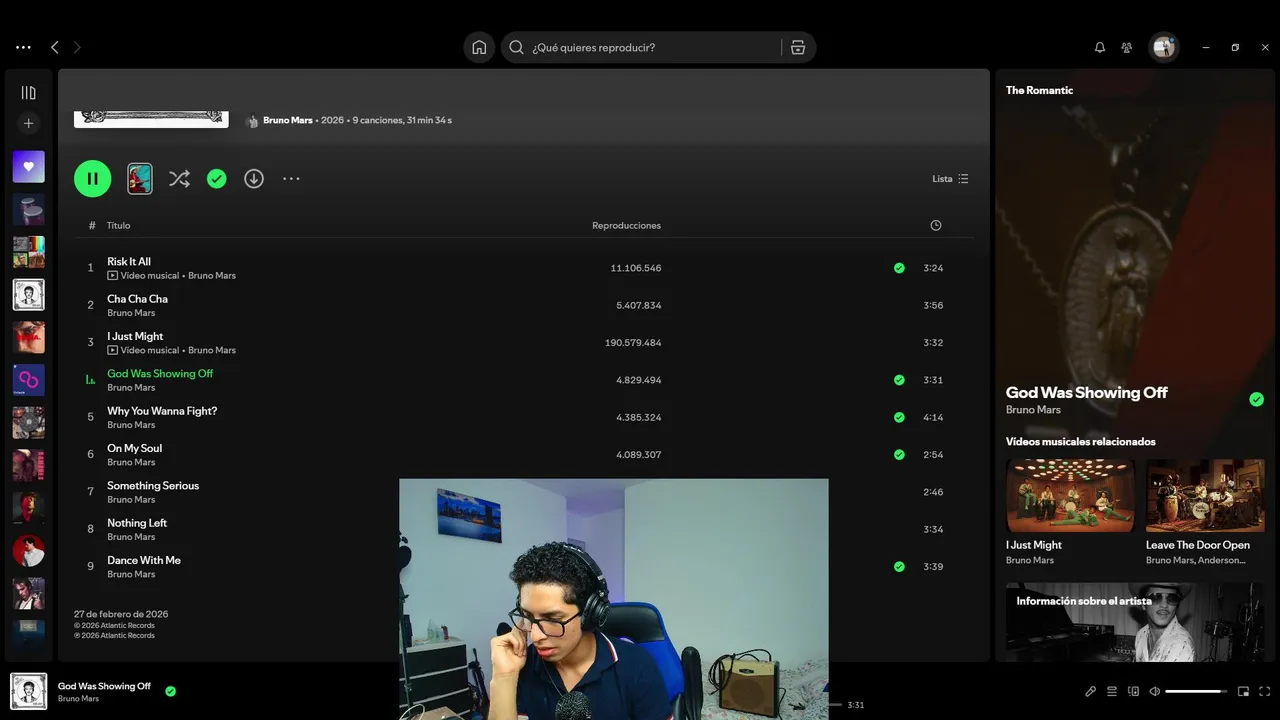Show lyrics with the microphone icon
The image size is (1280, 720).
(1091, 691)
